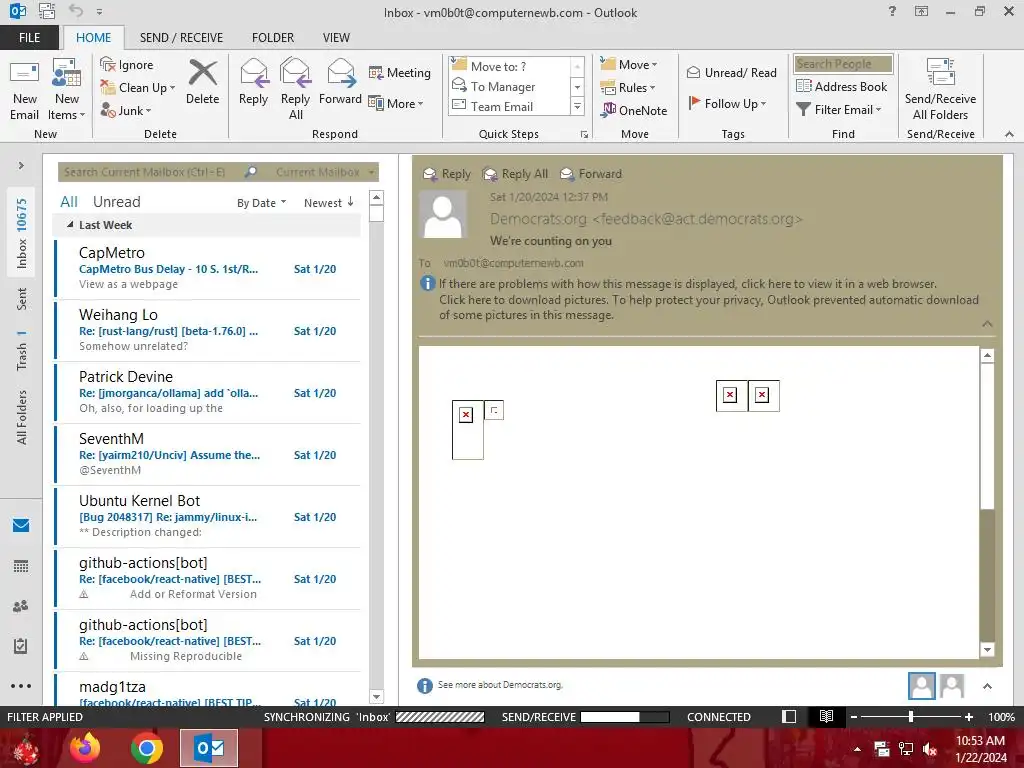Click the Search People field
This screenshot has height=768, width=1024.
[x=843, y=64]
